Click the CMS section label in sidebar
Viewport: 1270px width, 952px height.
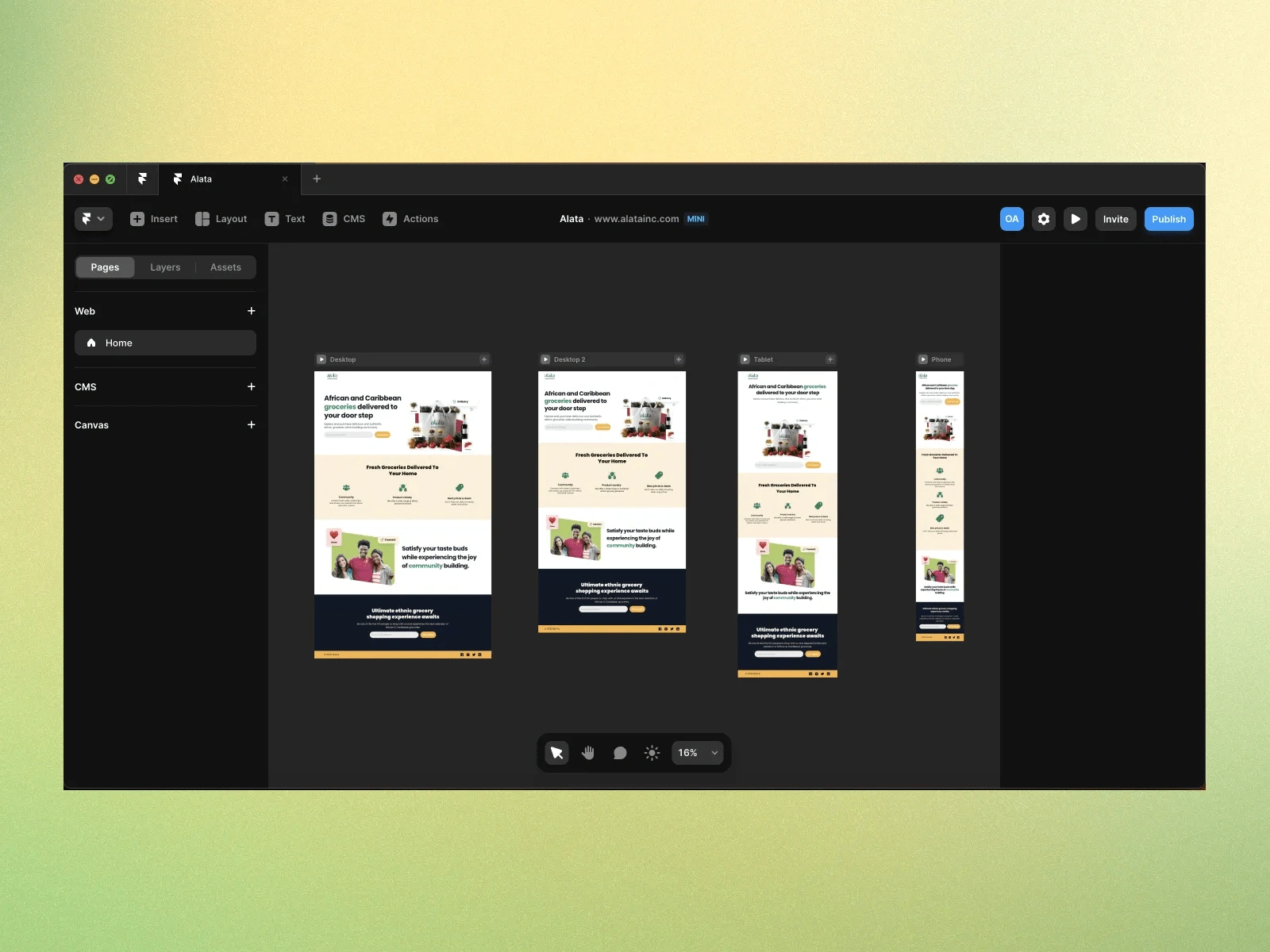[86, 387]
